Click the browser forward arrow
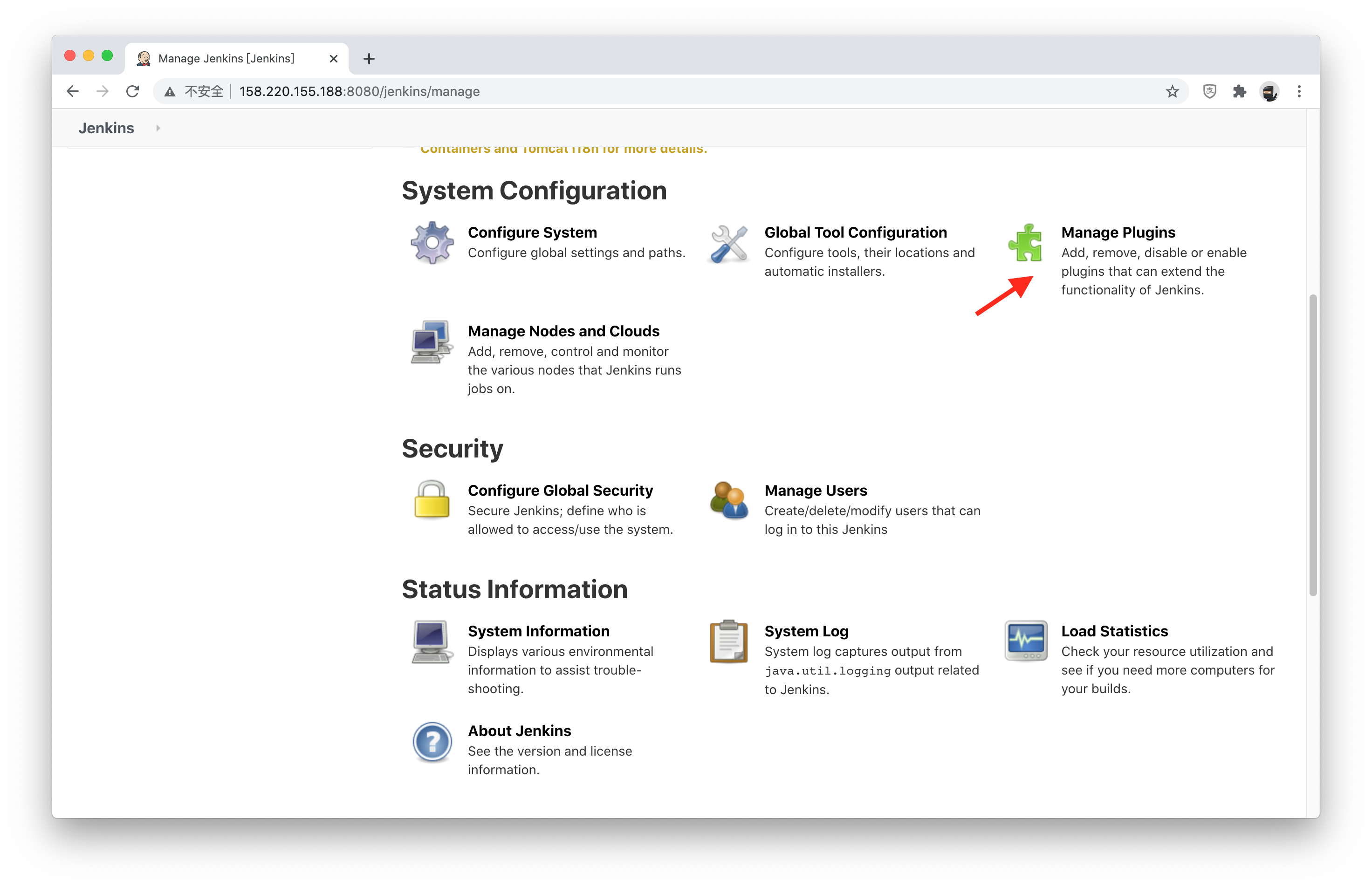Screen dimensions: 1372x887 coord(103,91)
